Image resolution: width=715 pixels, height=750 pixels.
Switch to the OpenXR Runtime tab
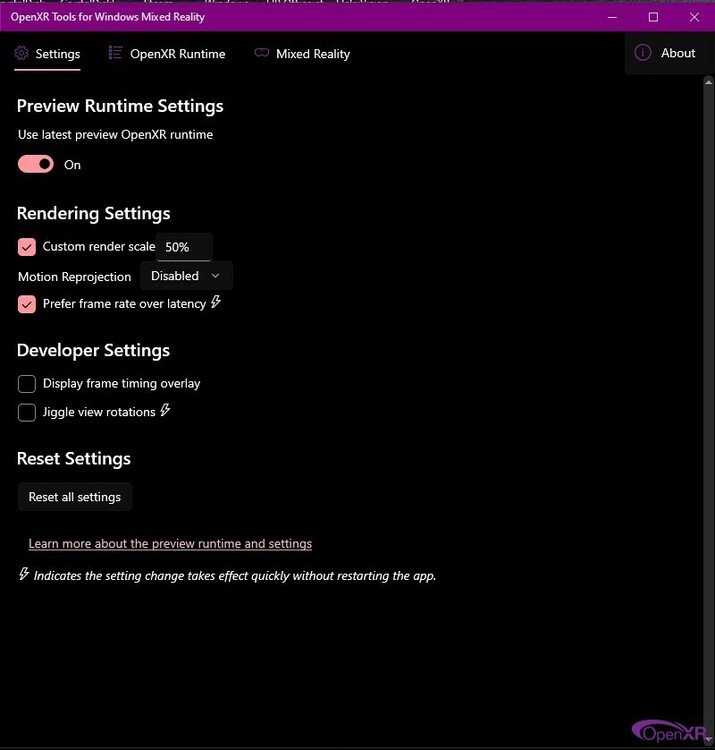click(x=167, y=54)
